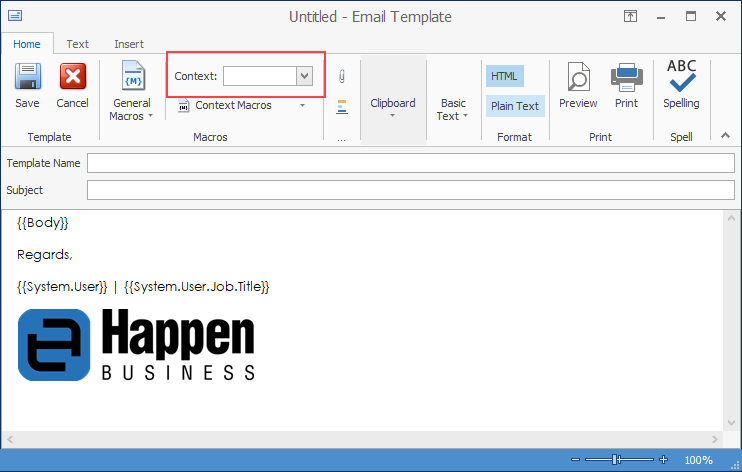Open the General Macros menu

click(132, 91)
